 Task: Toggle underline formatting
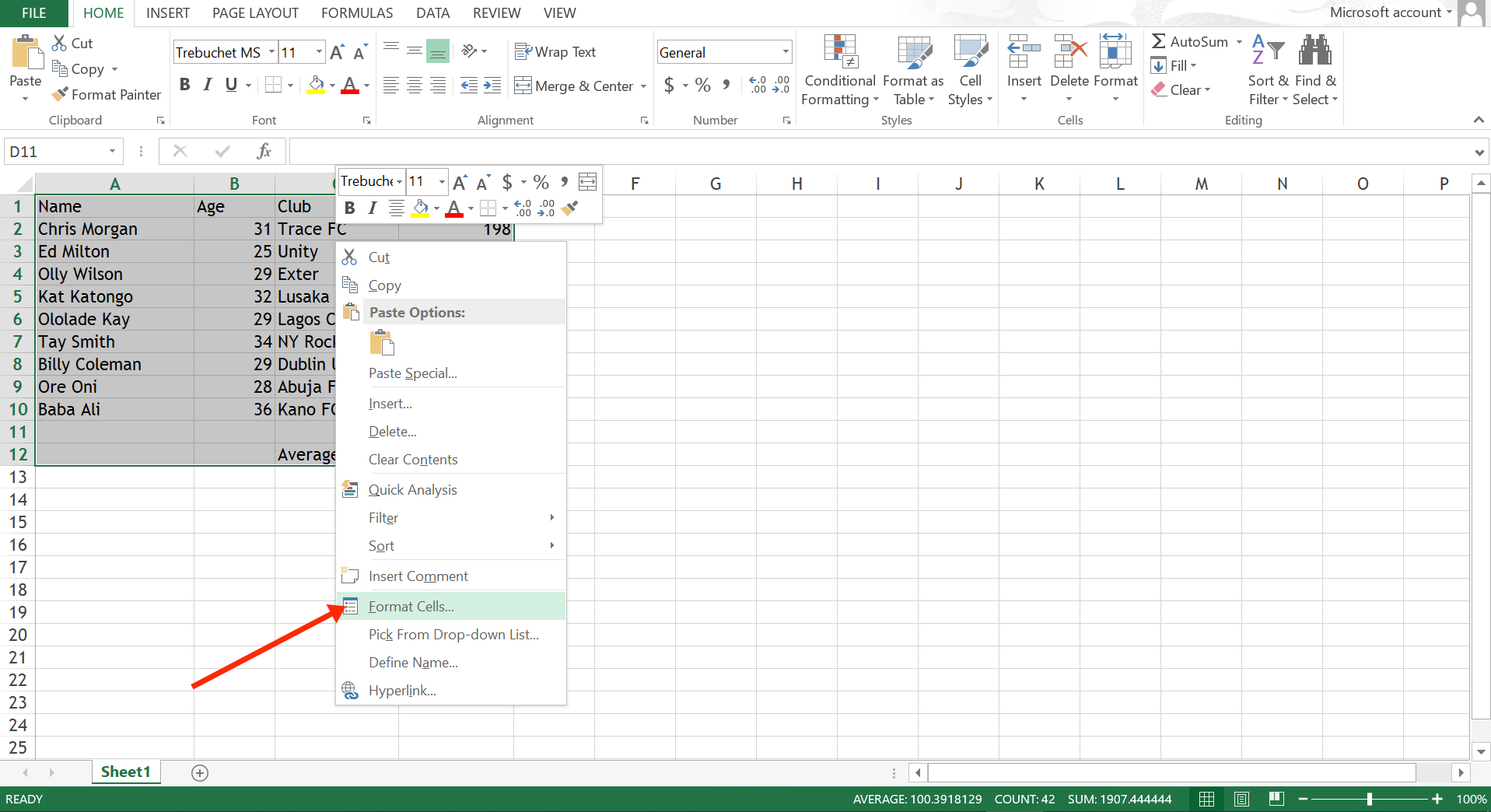231,85
